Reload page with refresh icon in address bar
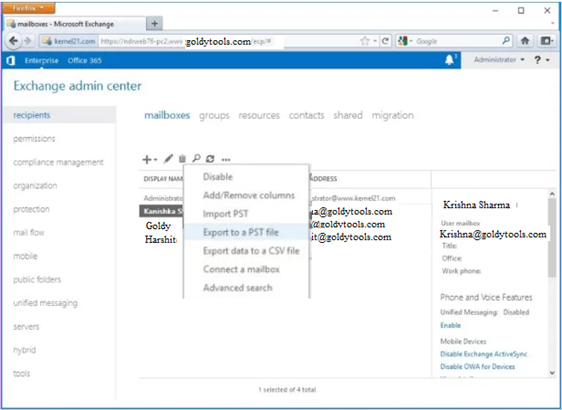Image resolution: width=562 pixels, height=410 pixels. point(386,41)
